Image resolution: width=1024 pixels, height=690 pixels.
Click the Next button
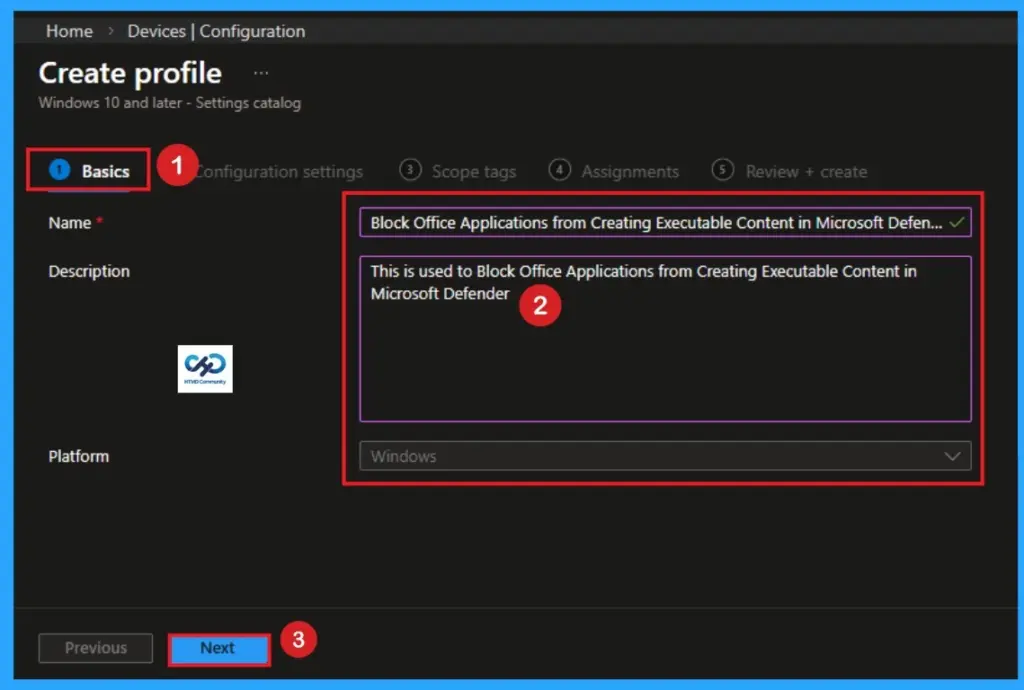tap(218, 648)
